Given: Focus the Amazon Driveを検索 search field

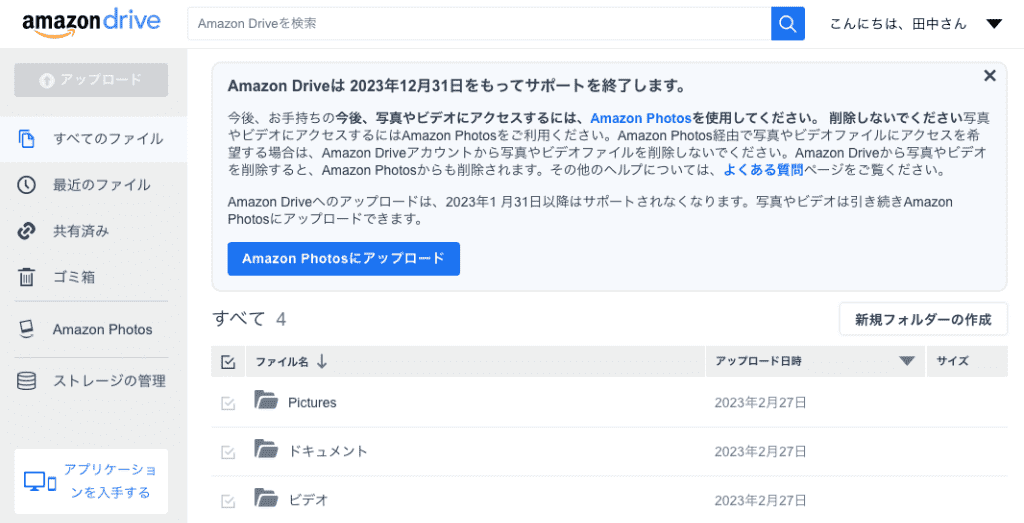Looking at the screenshot, I should [x=479, y=24].
